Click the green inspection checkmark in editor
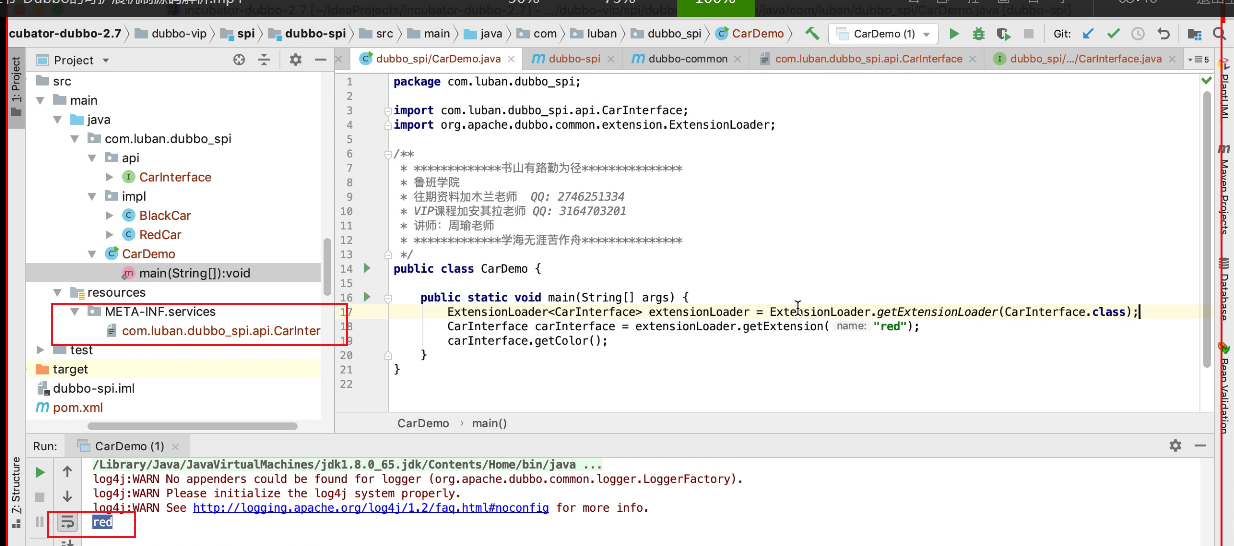Screen dimensions: 1234x546 [x=1206, y=81]
